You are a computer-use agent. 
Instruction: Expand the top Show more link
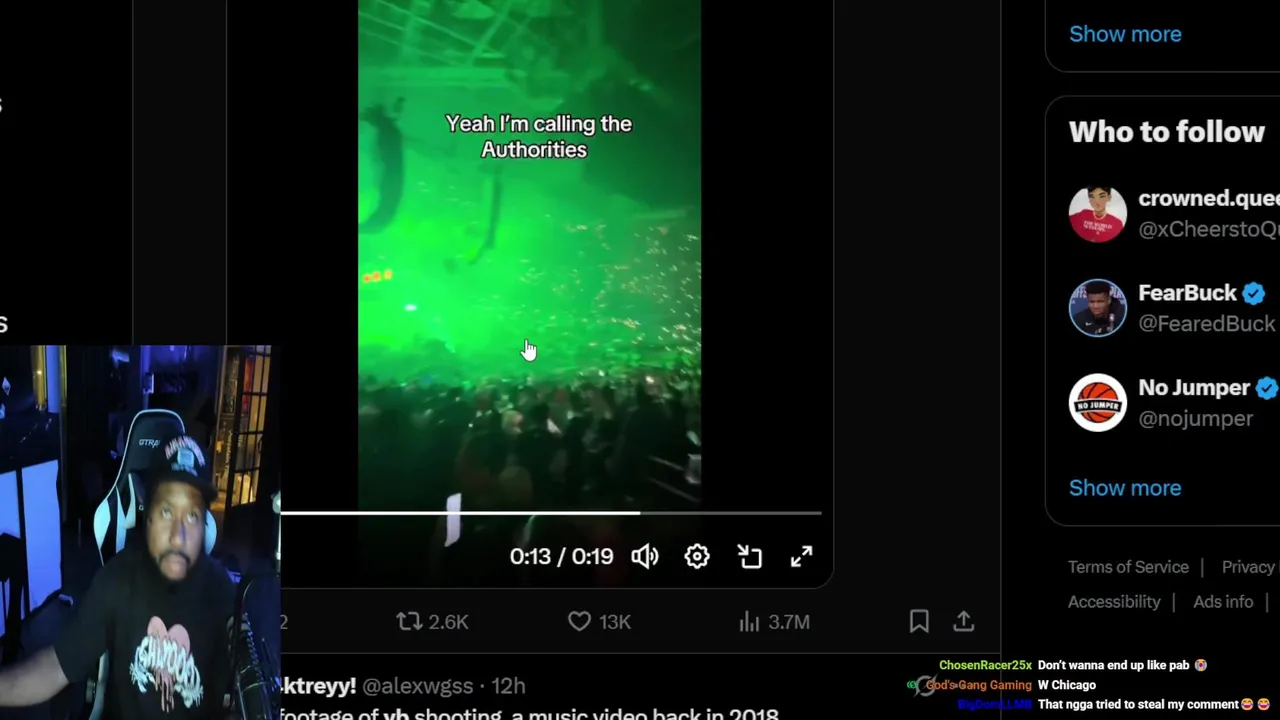(x=1125, y=34)
